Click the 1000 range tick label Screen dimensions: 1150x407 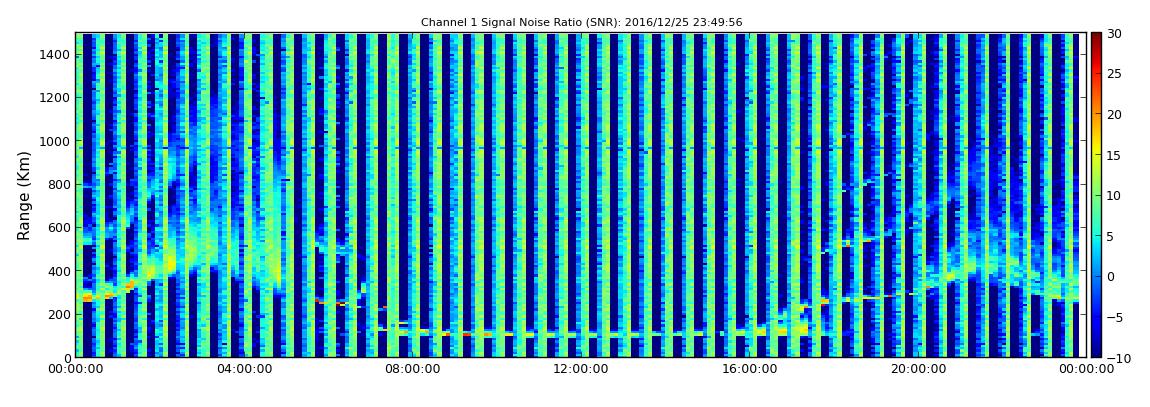click(x=54, y=141)
